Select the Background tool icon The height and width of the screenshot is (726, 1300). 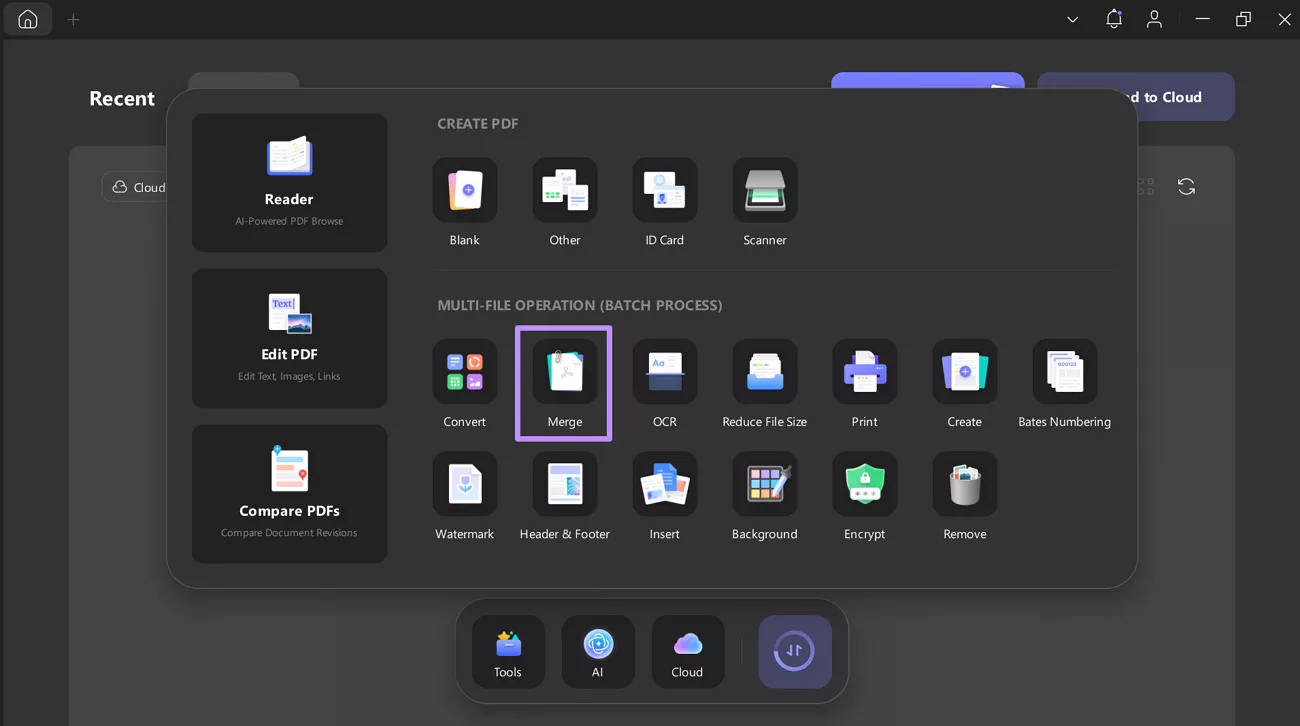pyautogui.click(x=764, y=485)
